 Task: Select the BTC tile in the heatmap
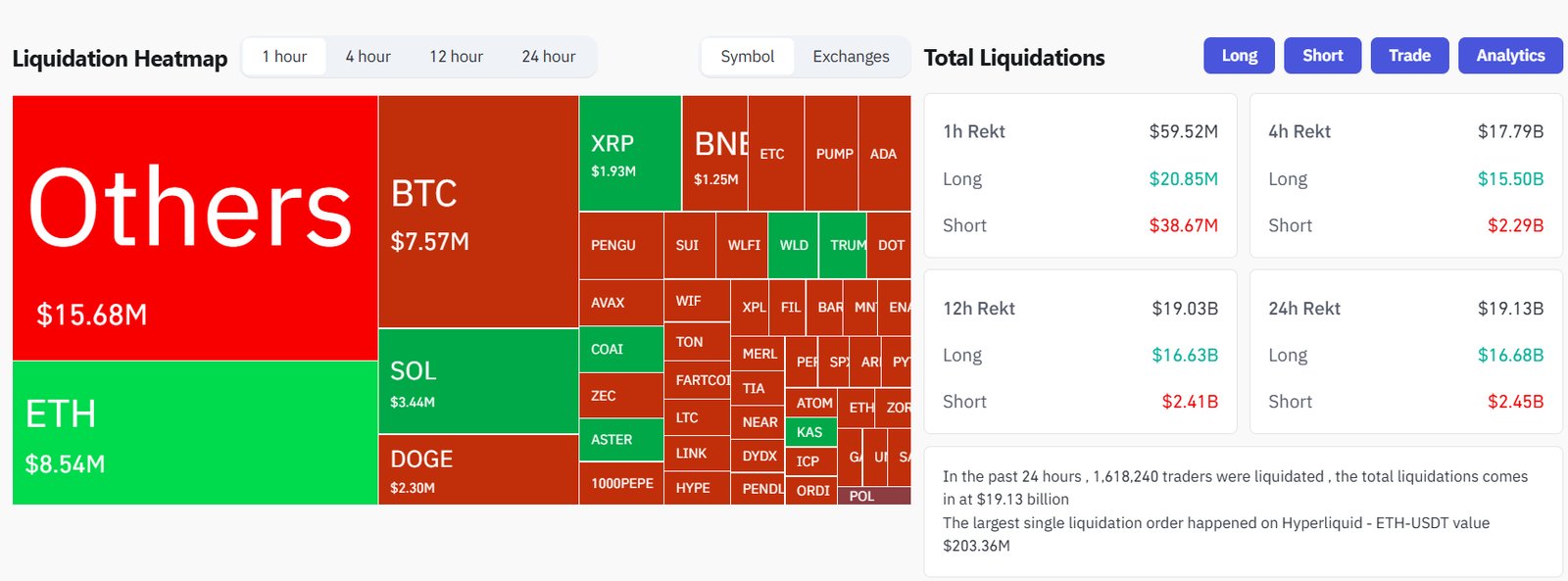coord(476,211)
